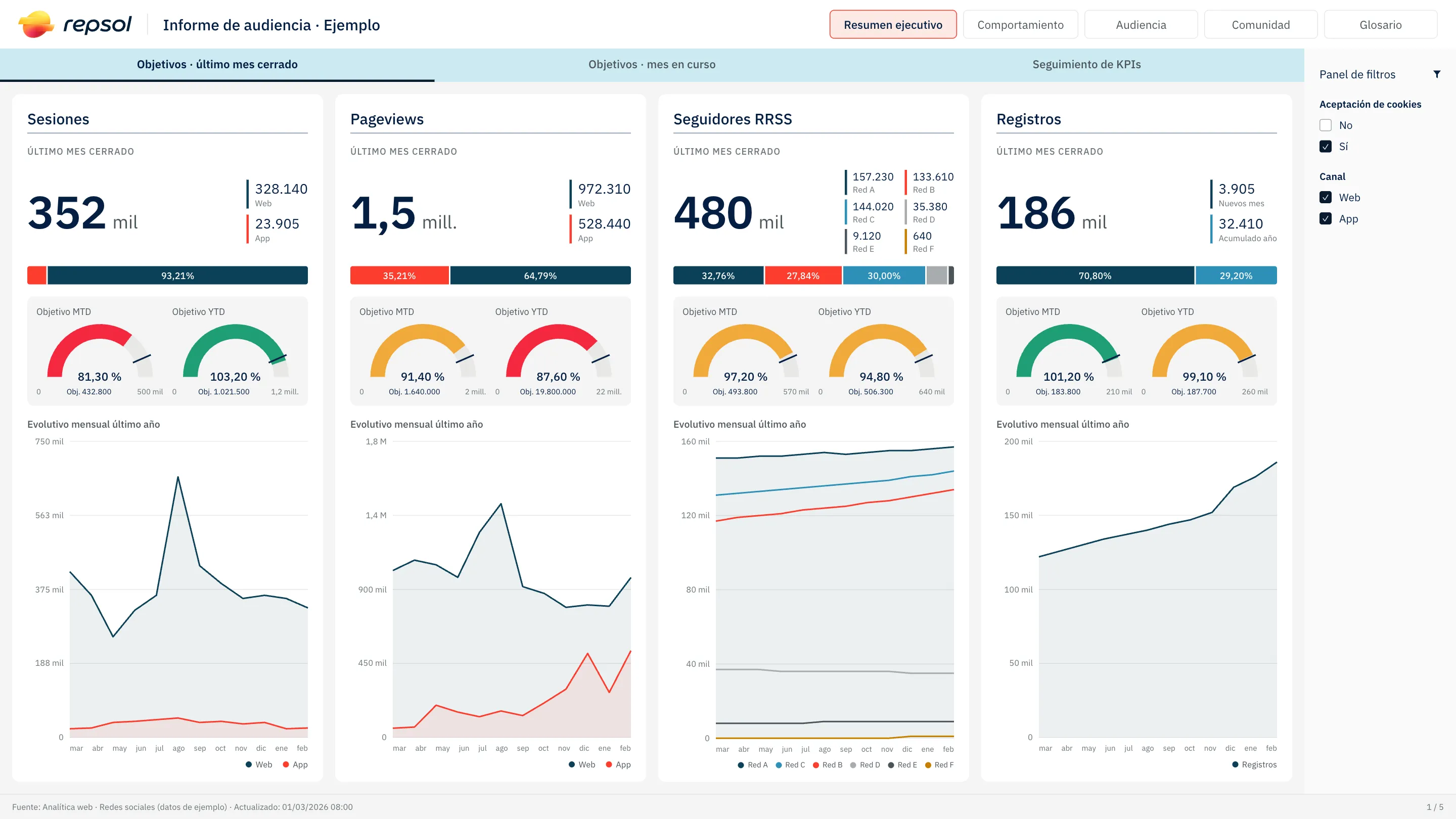The image size is (1456, 819).
Task: Click the 35,21% Pageviews bar segment
Action: 399,275
